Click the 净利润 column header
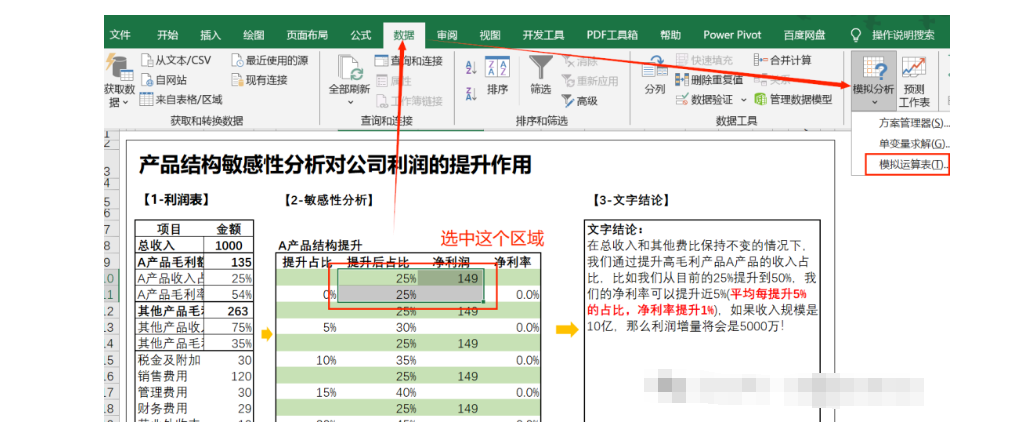 pos(450,262)
